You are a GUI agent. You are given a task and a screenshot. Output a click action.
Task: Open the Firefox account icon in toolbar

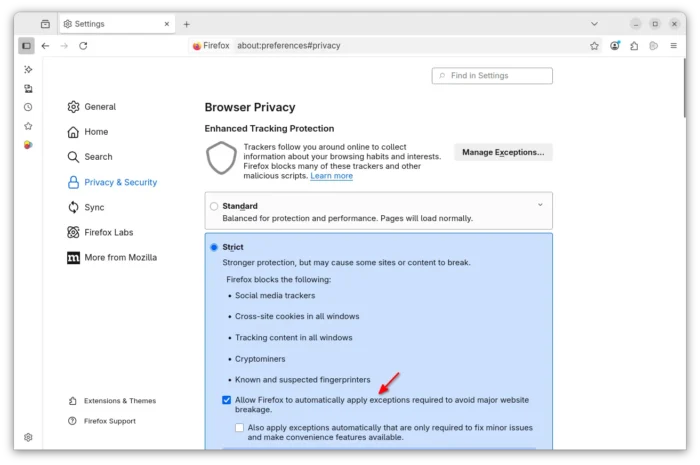[615, 46]
